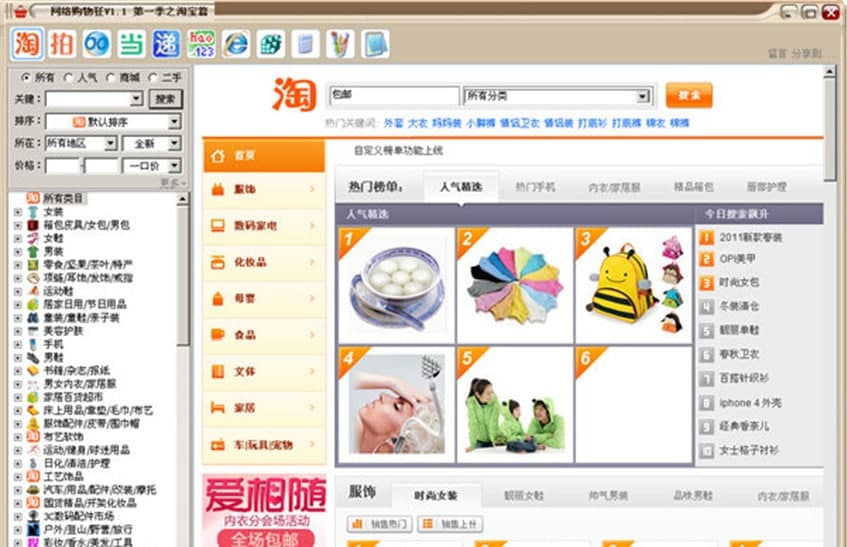The image size is (847, 547).
Task: Click the 手机 phone icon in tree
Action: coord(33,344)
